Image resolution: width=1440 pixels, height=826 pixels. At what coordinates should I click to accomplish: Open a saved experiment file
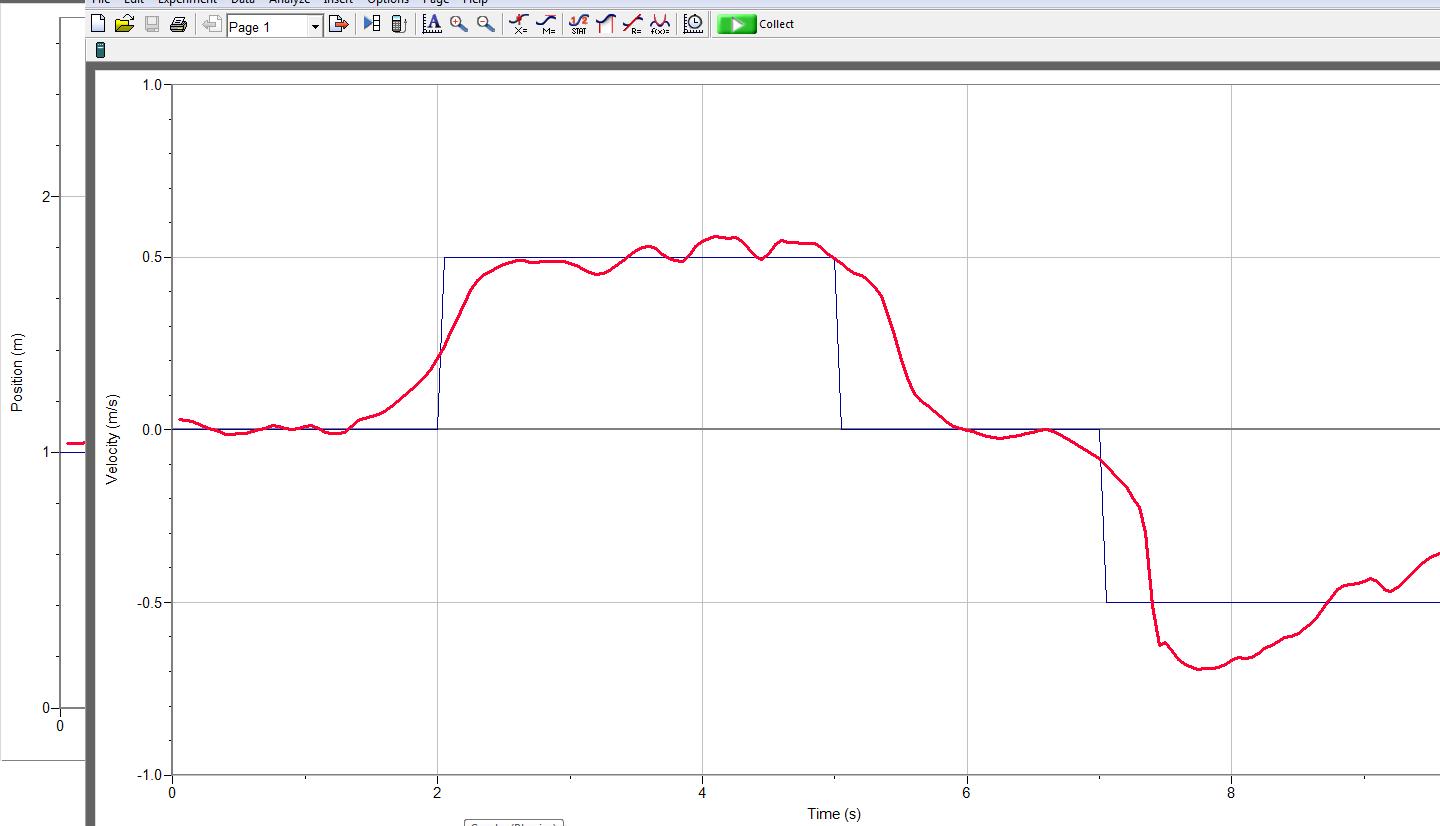coord(122,24)
